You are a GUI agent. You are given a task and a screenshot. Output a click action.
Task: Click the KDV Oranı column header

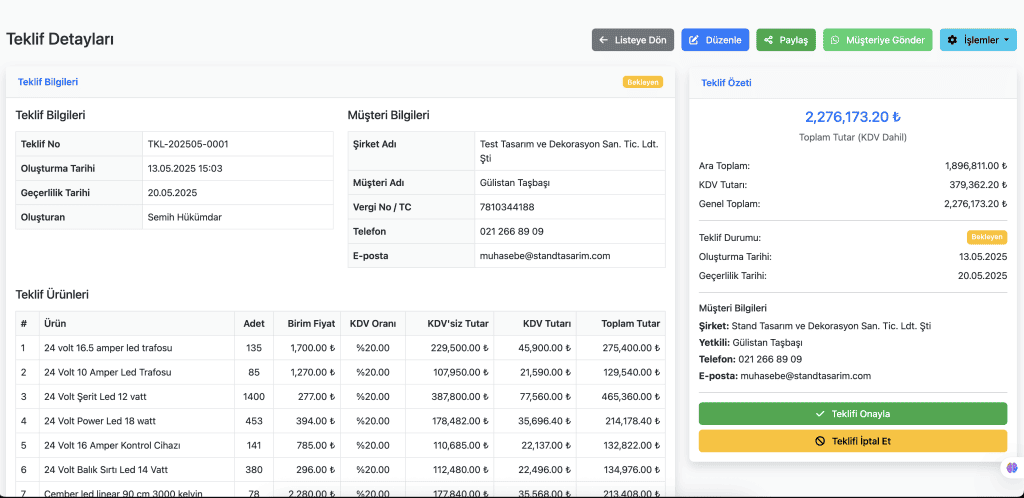[373, 323]
